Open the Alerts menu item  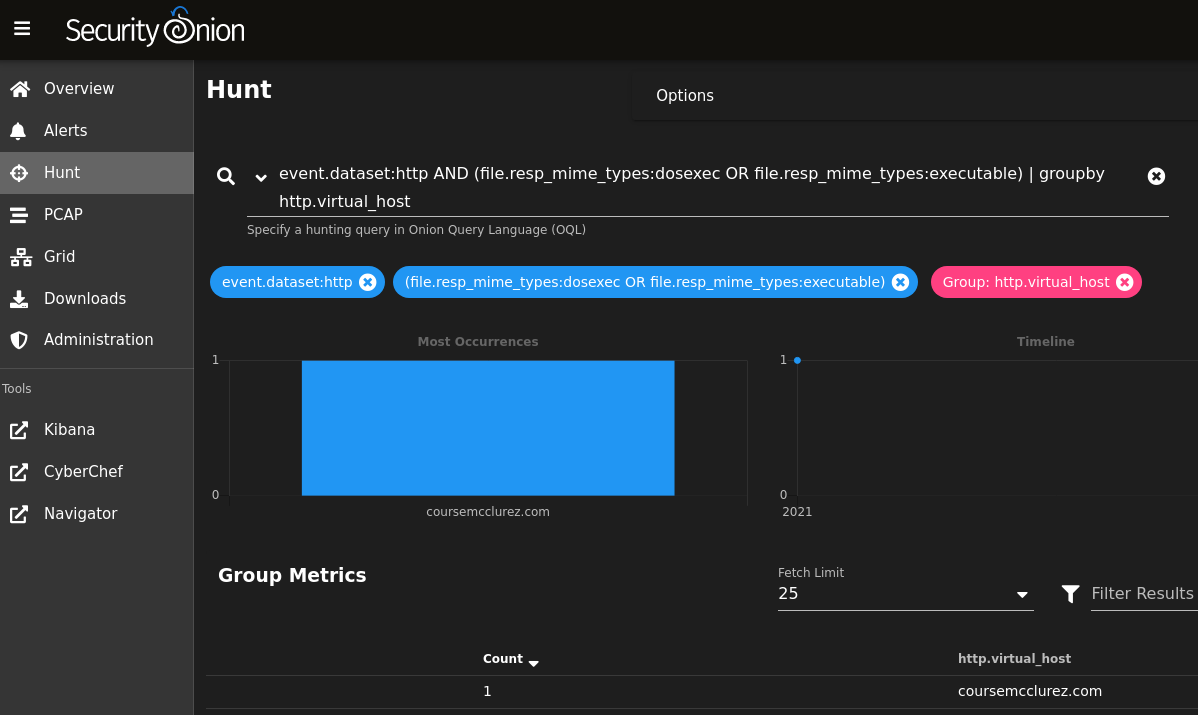[96, 131]
